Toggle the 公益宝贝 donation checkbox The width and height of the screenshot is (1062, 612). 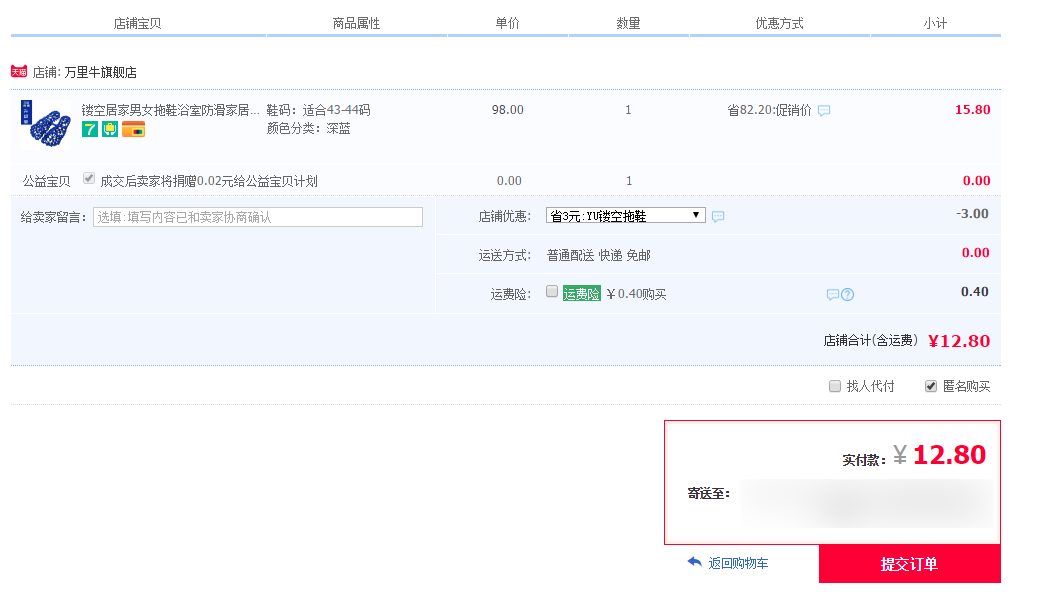pyautogui.click(x=89, y=179)
